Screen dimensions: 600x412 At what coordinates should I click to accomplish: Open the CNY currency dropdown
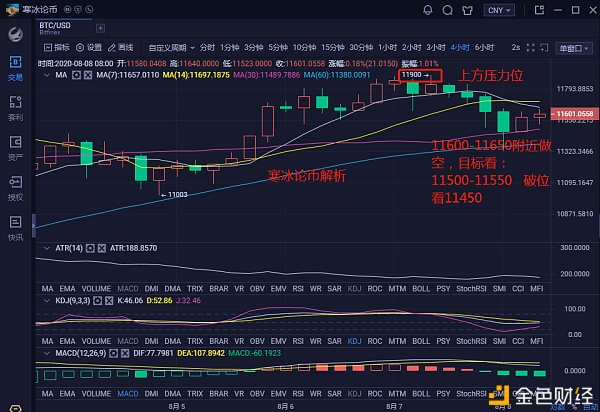499,10
